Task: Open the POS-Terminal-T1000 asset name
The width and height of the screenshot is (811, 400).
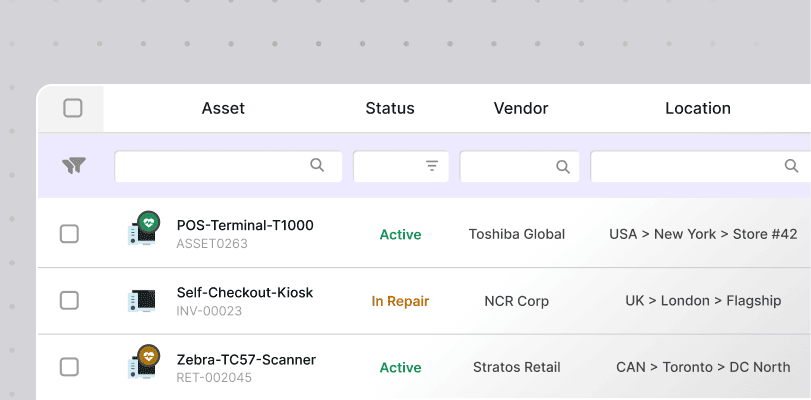Action: [x=245, y=226]
